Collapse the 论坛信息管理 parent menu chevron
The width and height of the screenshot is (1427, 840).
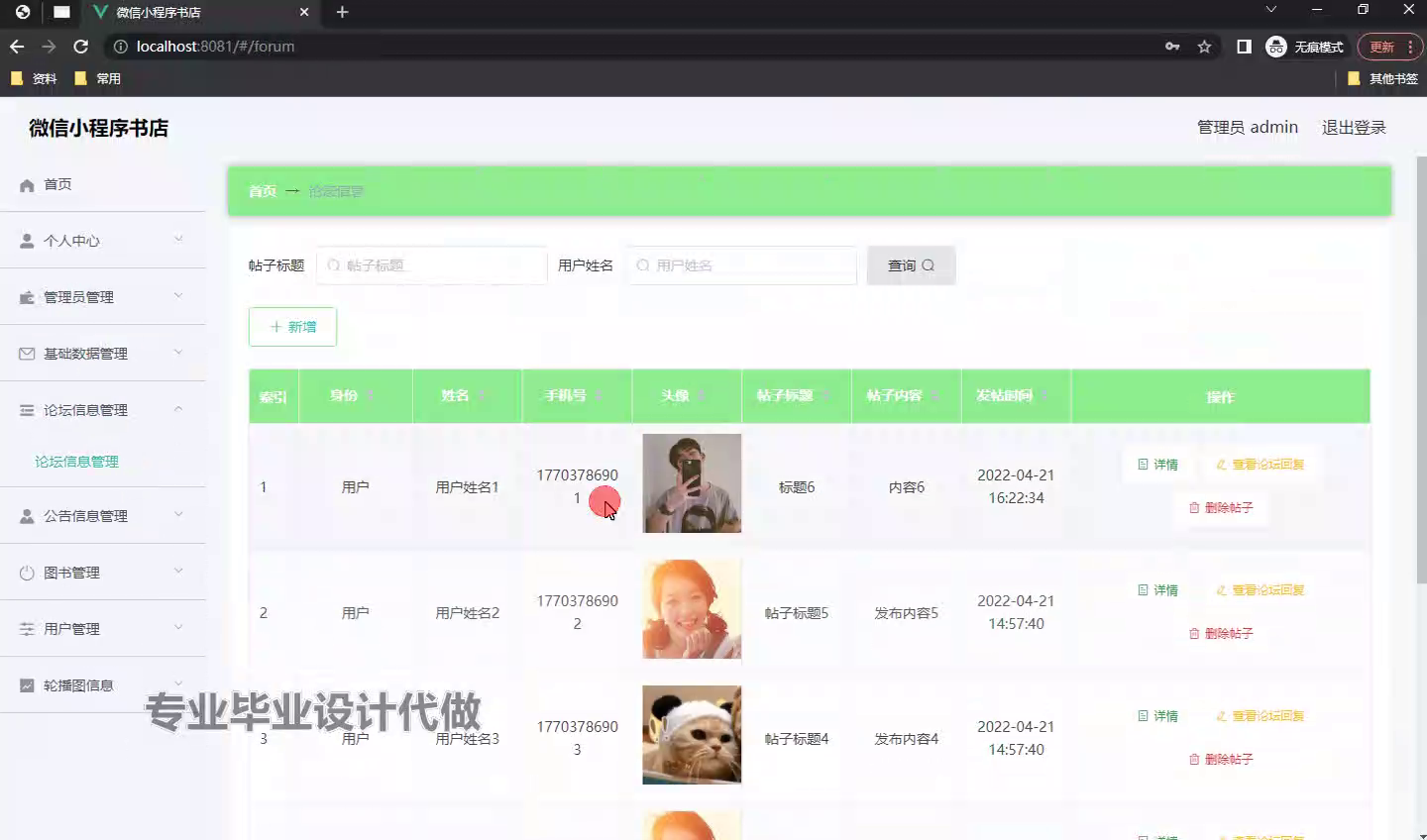point(178,408)
